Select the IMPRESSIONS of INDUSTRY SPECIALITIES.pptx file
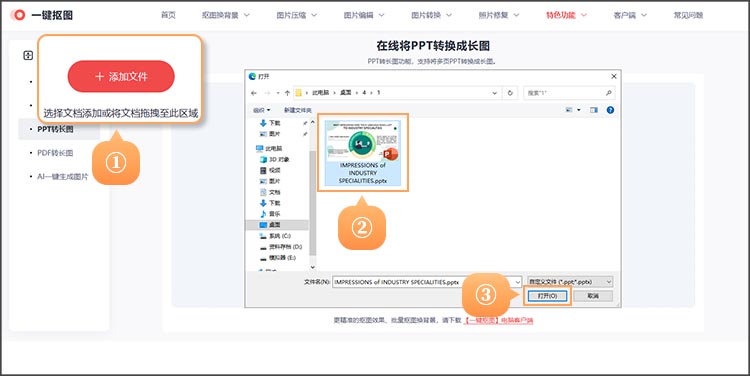750x376 pixels. (x=363, y=153)
